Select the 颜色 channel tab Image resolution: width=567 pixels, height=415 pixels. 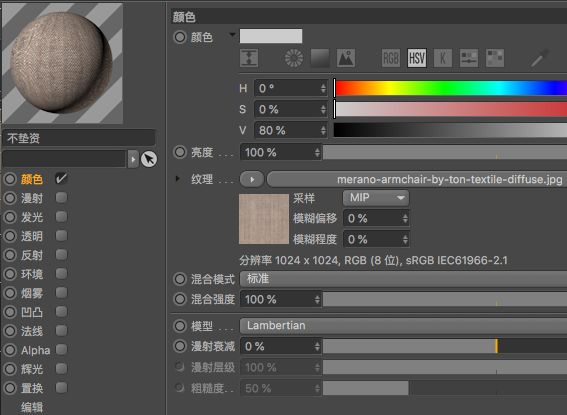tap(32, 179)
